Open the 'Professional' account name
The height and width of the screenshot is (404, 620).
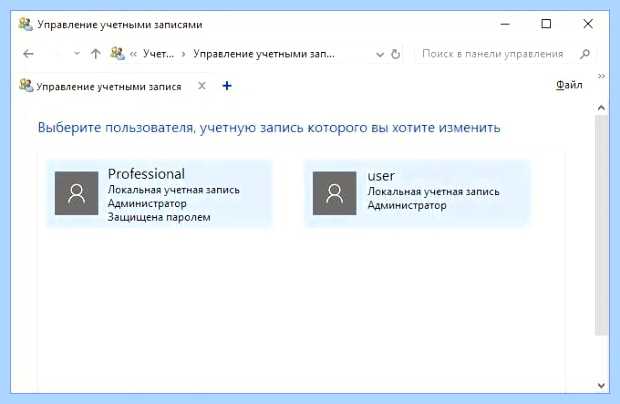(146, 174)
